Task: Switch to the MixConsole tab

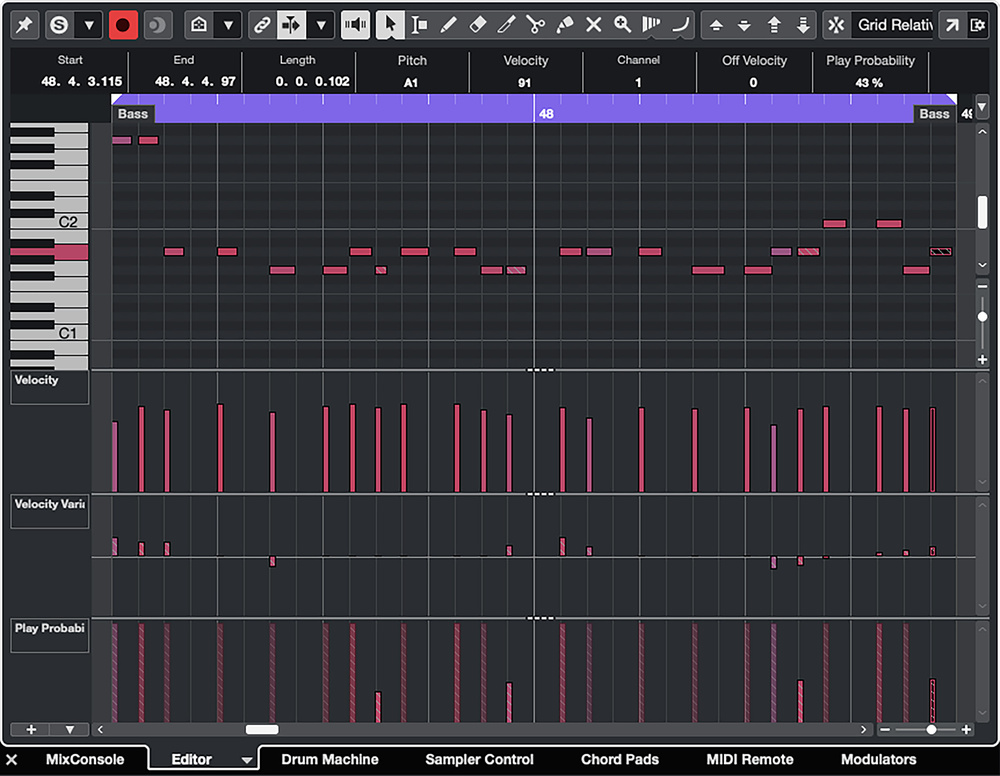Action: click(x=85, y=760)
